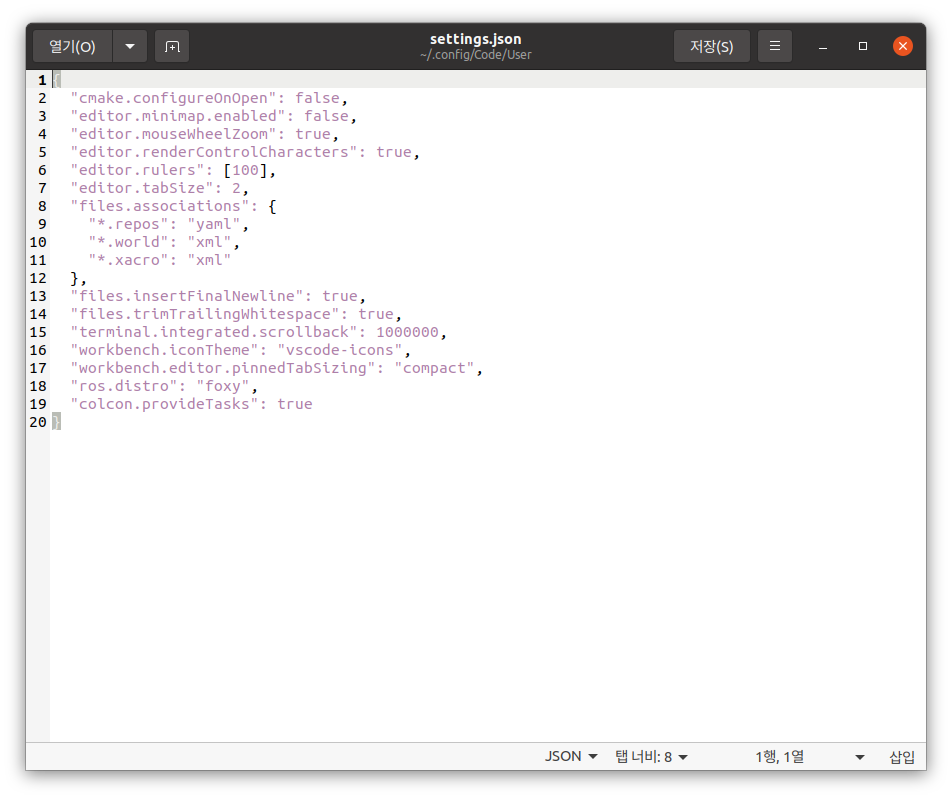Click the "*.xacro" entry
The image size is (952, 799).
tap(128, 260)
